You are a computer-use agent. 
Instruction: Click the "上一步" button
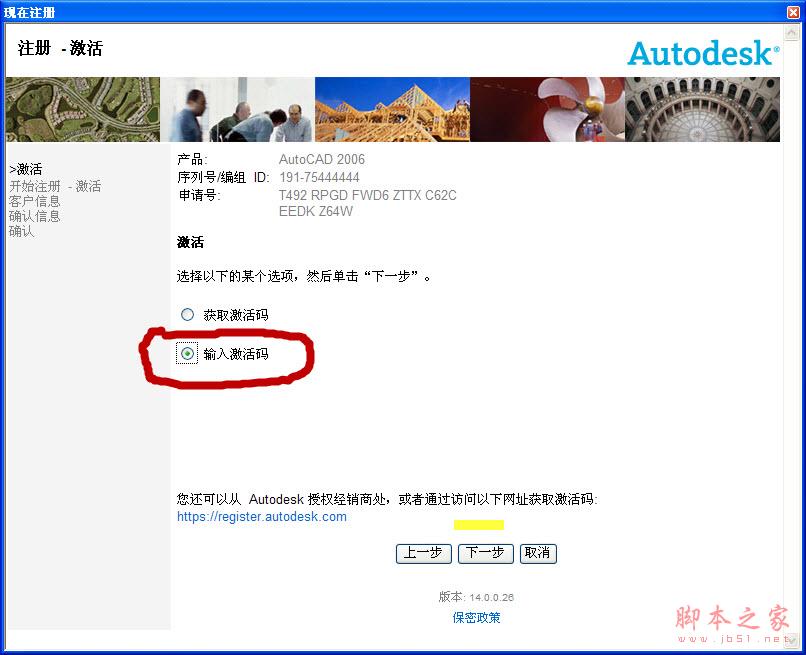pos(423,553)
